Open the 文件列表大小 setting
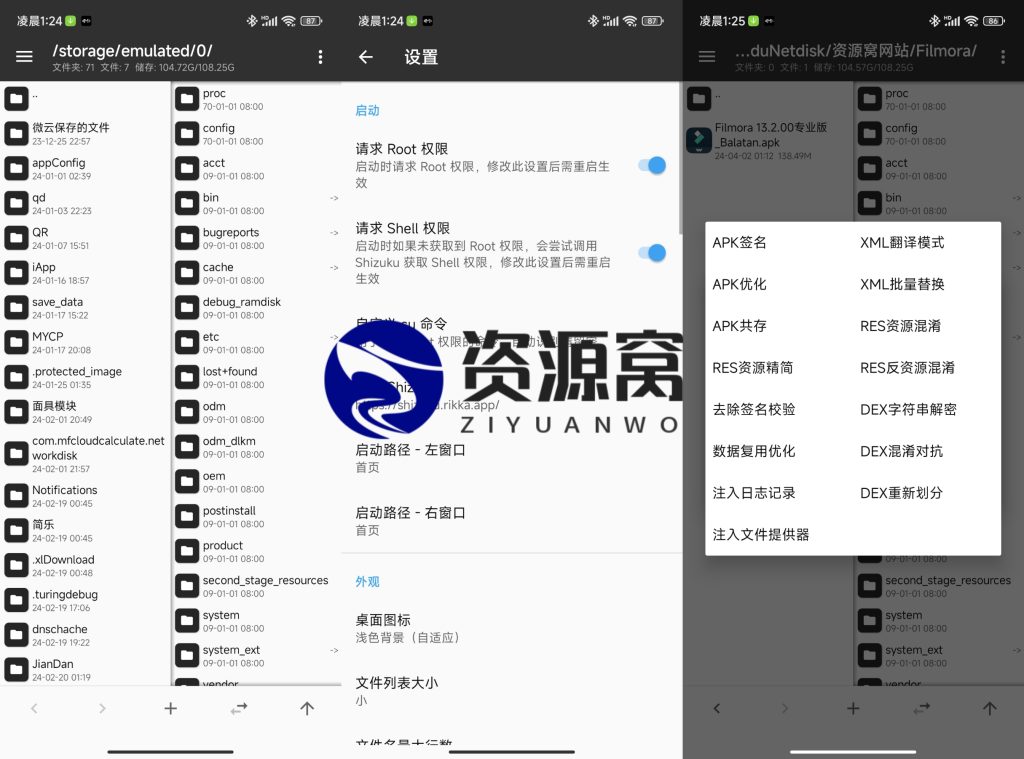The height and width of the screenshot is (759, 1024). [x=511, y=691]
